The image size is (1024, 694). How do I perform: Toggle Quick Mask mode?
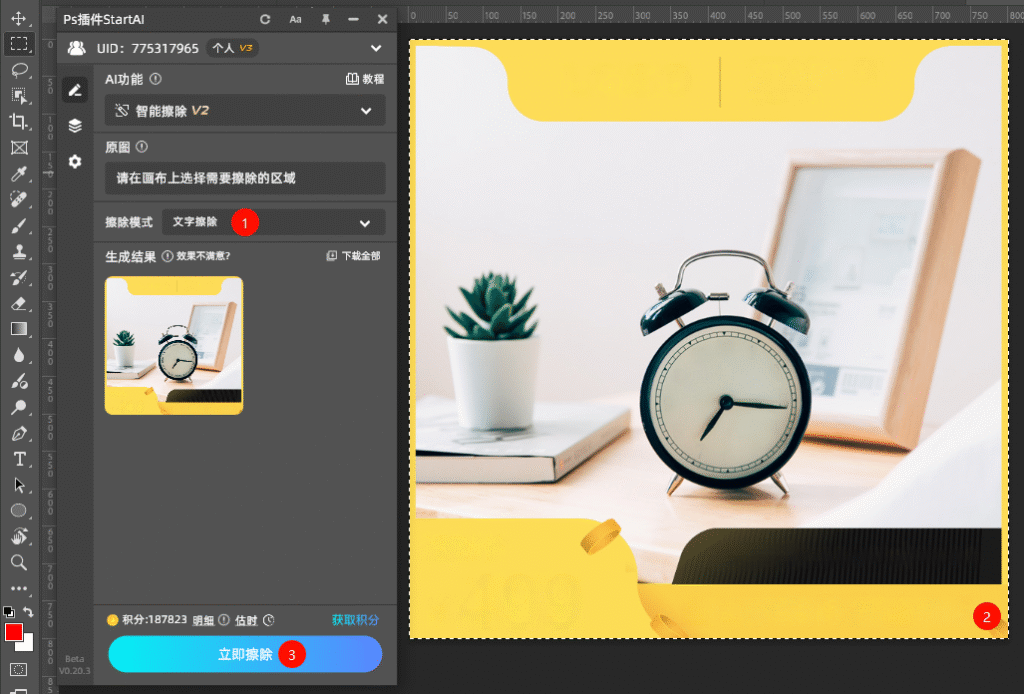tap(18, 668)
